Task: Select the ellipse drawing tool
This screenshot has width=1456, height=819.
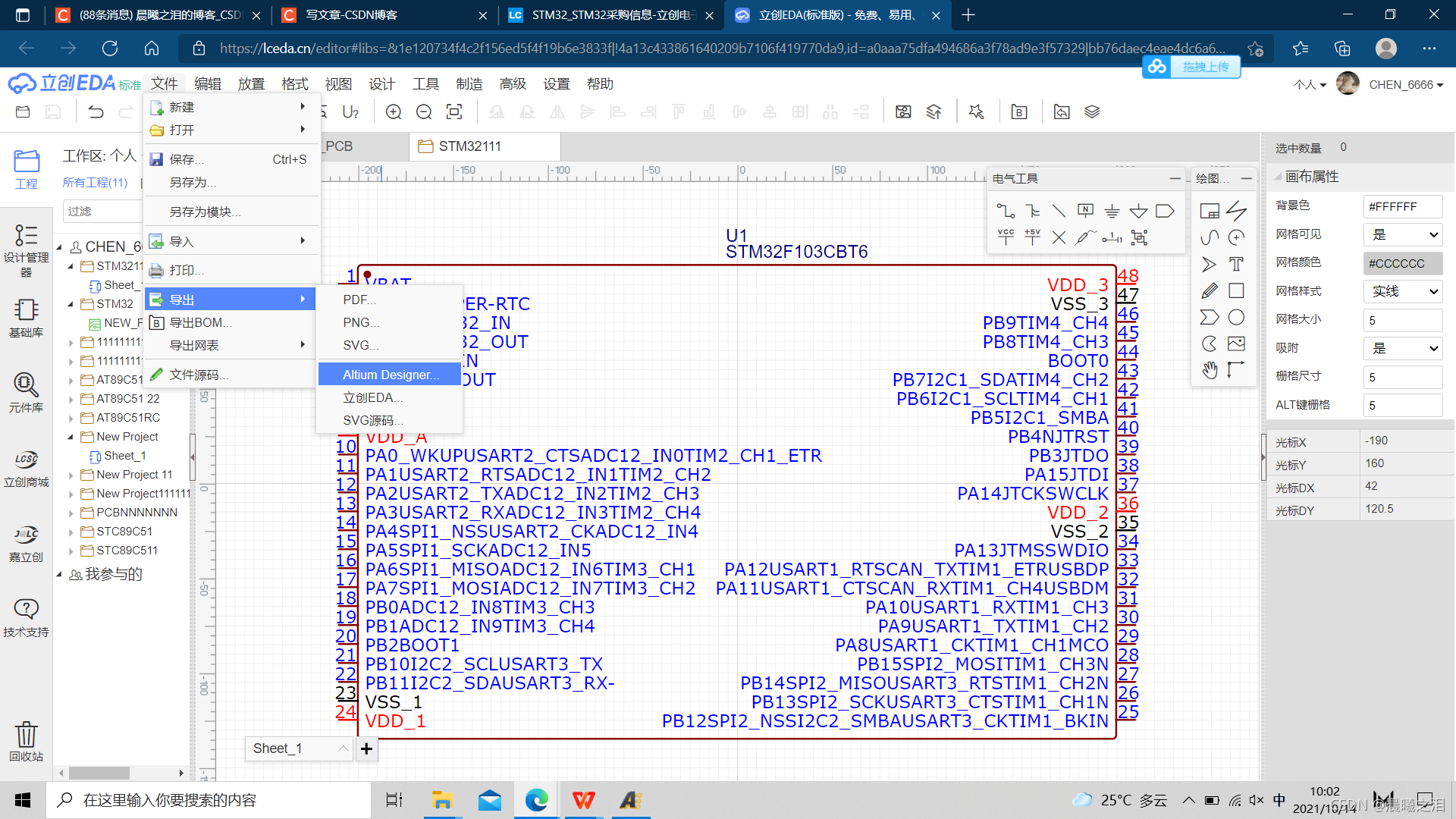Action: click(1236, 317)
